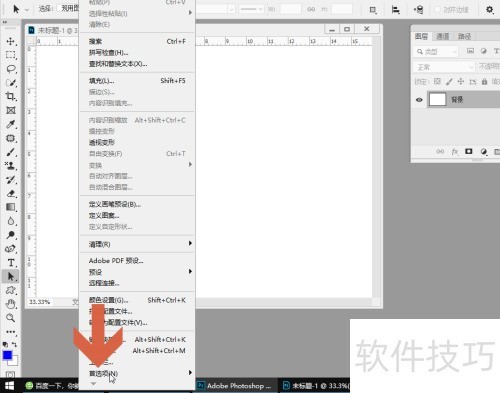
Task: Toggle lock transparent pixels
Action: 437,81
